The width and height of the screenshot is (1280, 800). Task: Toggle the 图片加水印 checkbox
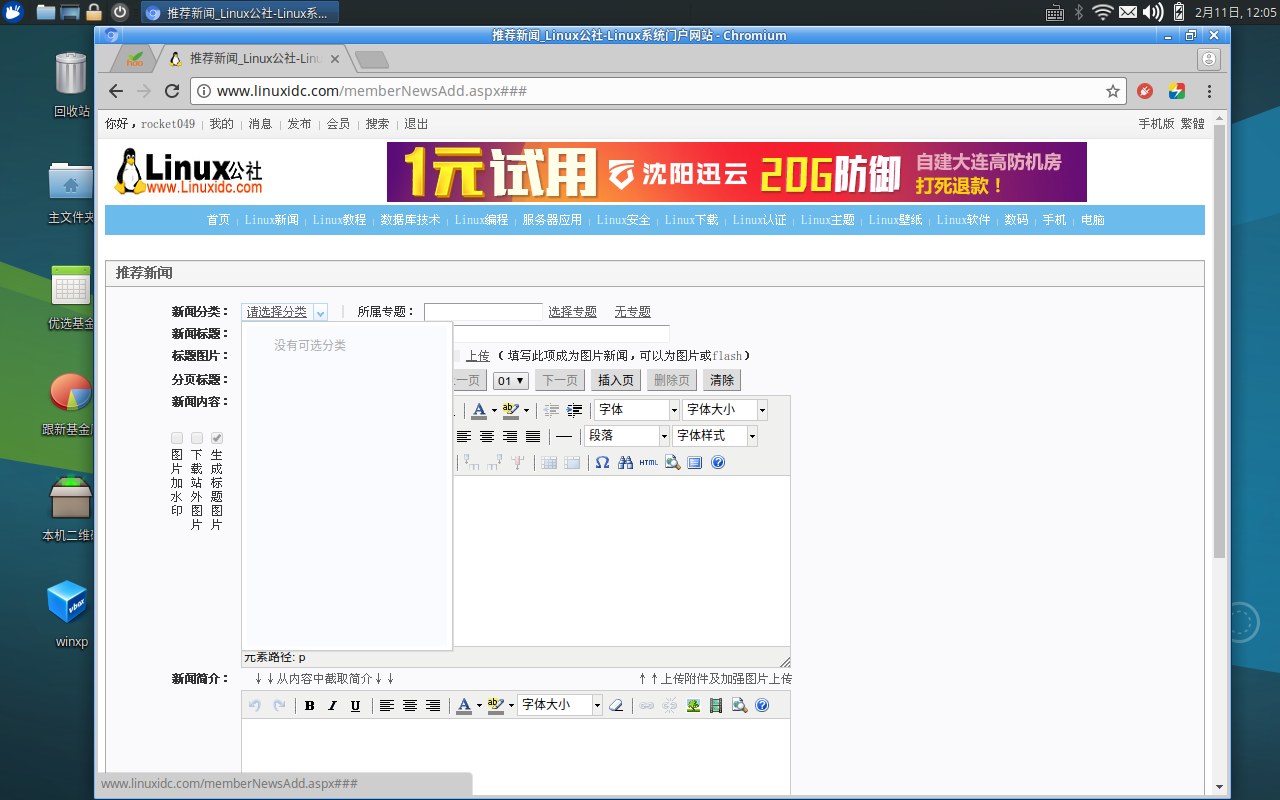pos(177,438)
